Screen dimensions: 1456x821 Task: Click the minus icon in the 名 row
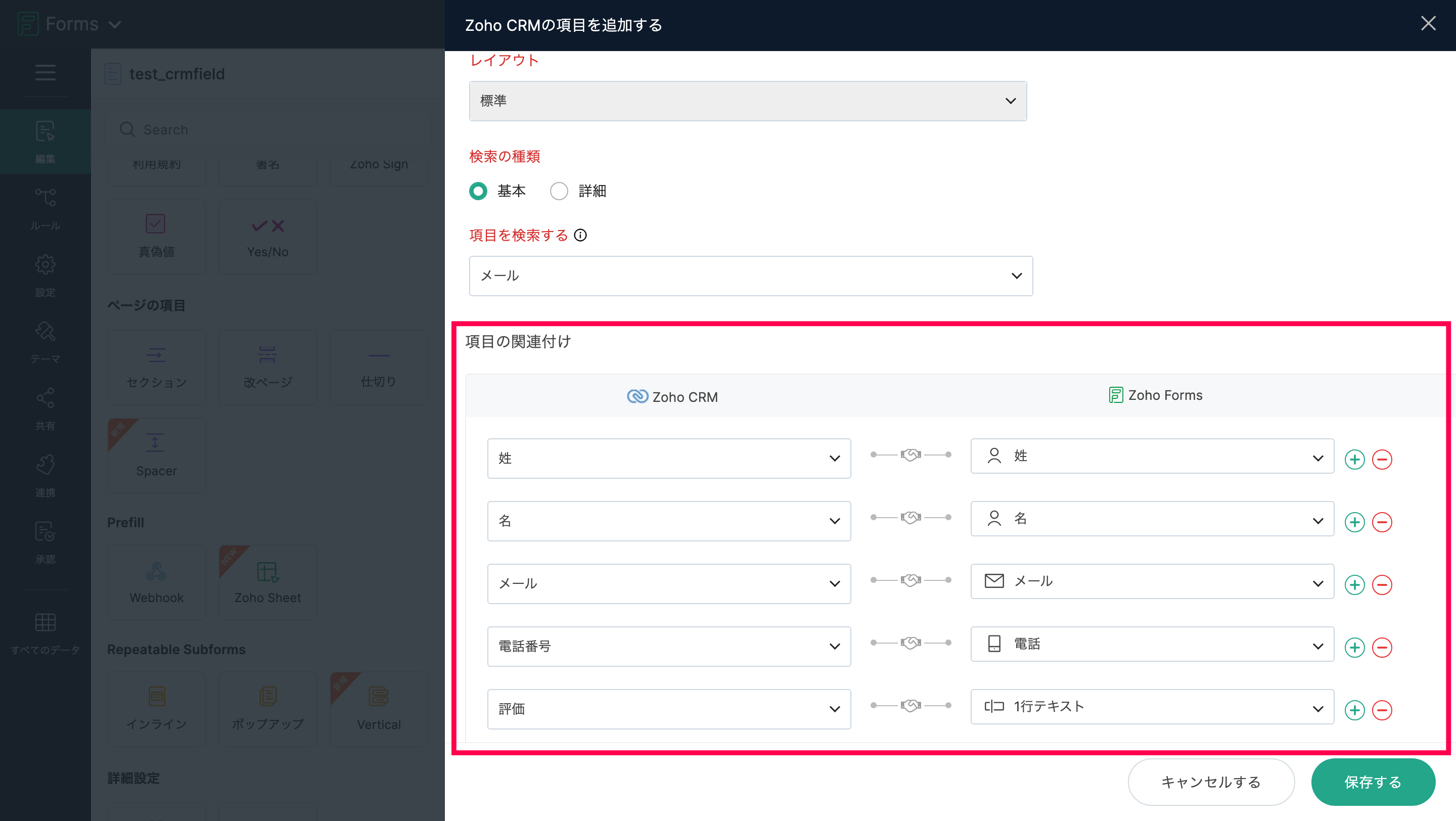pos(1382,522)
